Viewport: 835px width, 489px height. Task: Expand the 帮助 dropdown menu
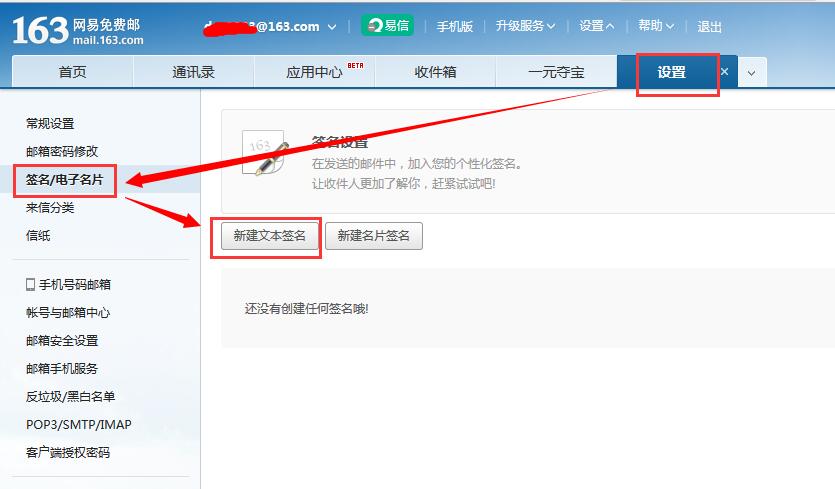click(656, 26)
